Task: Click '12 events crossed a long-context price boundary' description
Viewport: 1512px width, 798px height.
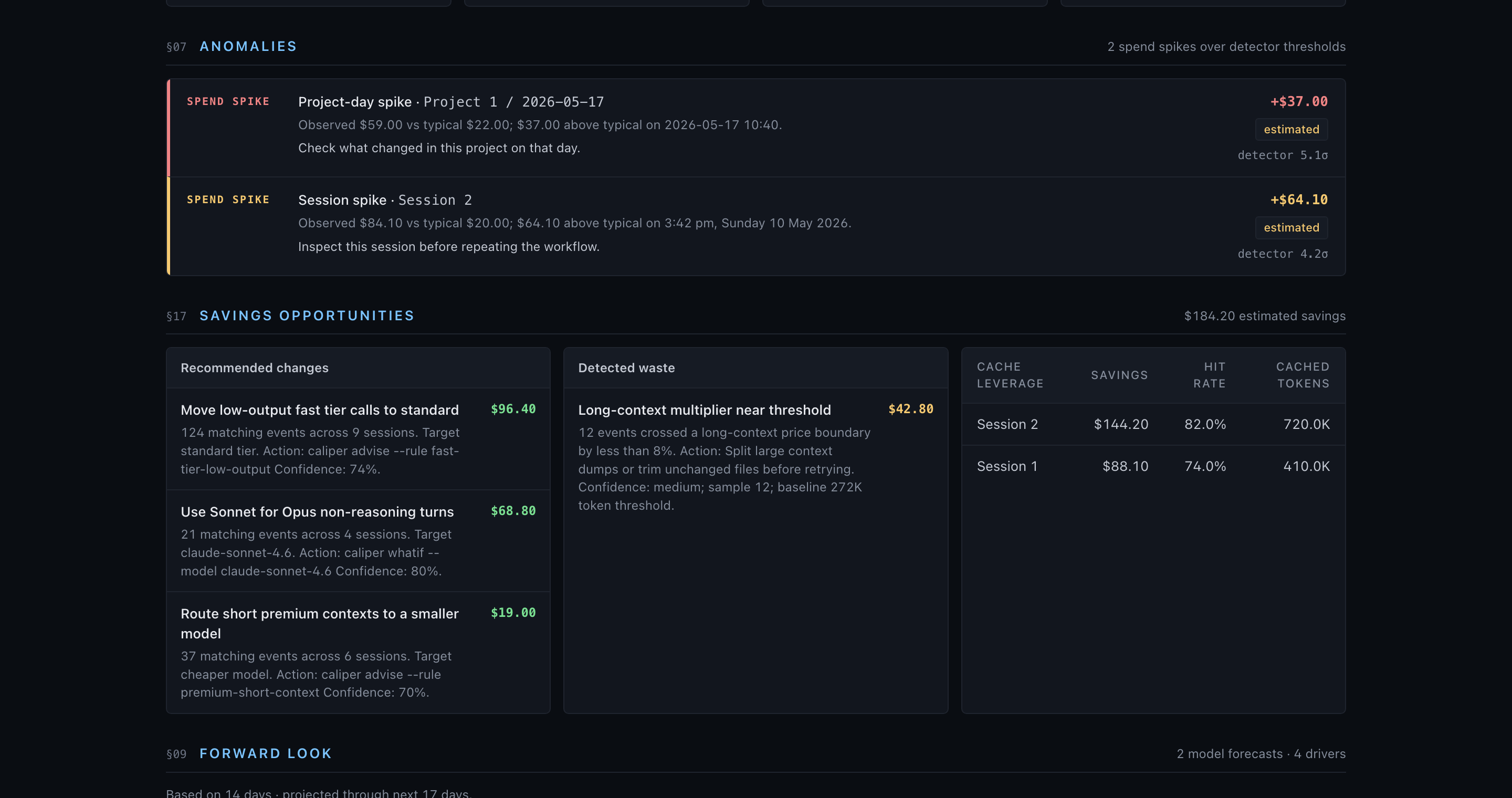Action: [x=724, y=469]
